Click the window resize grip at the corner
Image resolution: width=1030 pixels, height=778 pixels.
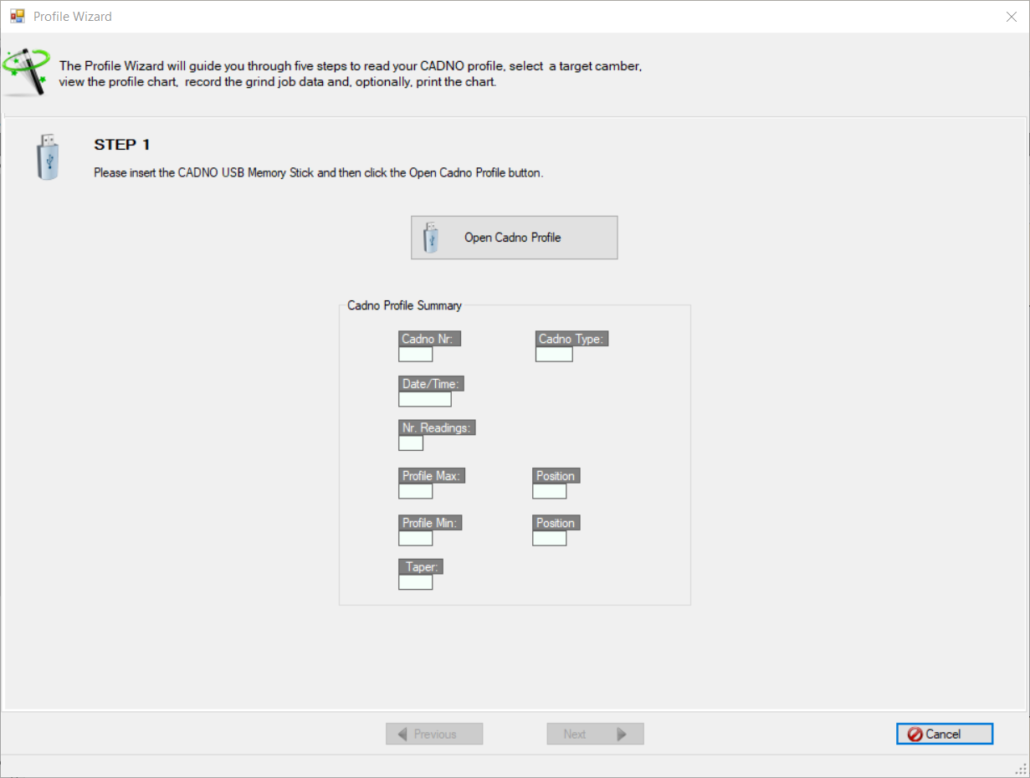pos(1022,770)
